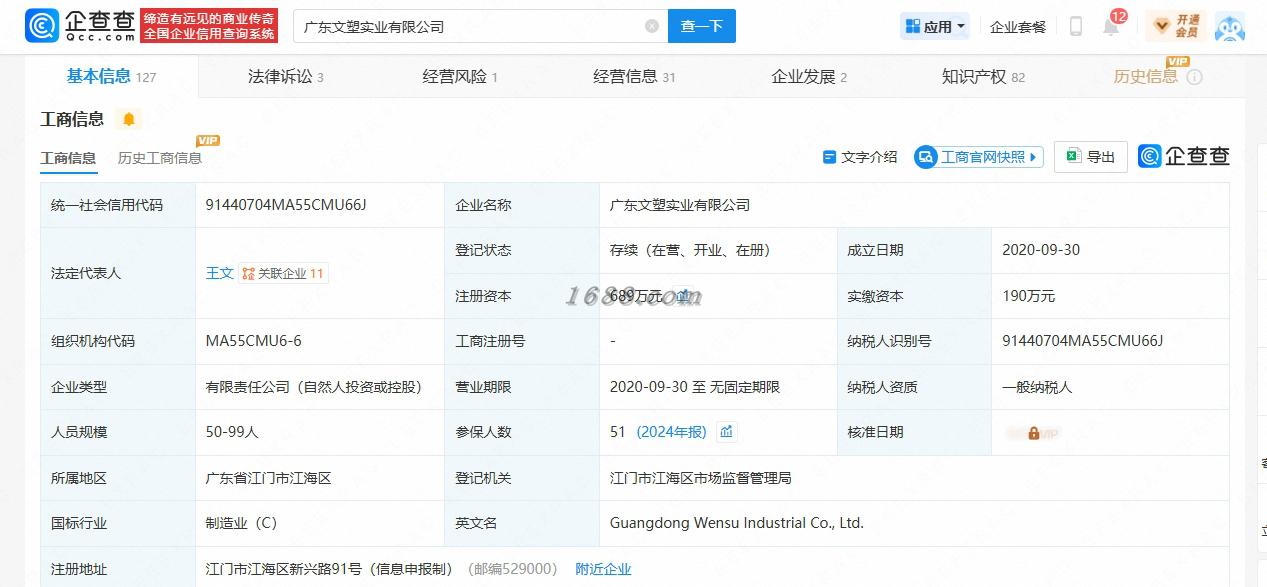Image resolution: width=1267 pixels, height=587 pixels.
Task: Switch to 知识产权 tab
Action: coord(983,77)
